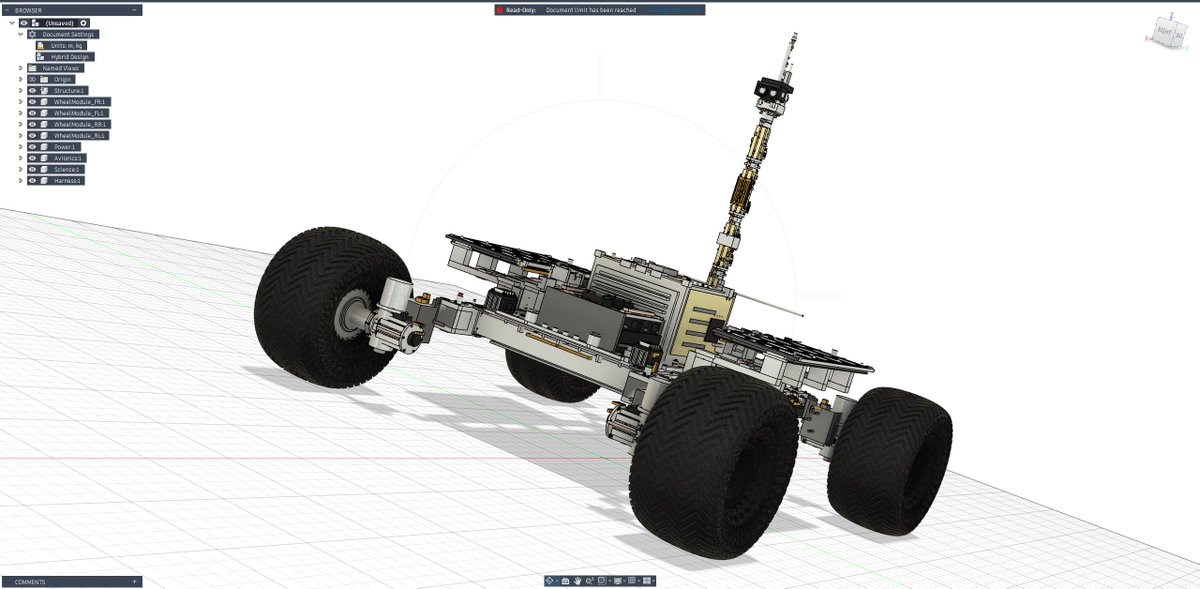
Task: Click the root (Unsaved) component icon
Action: click(x=36, y=23)
